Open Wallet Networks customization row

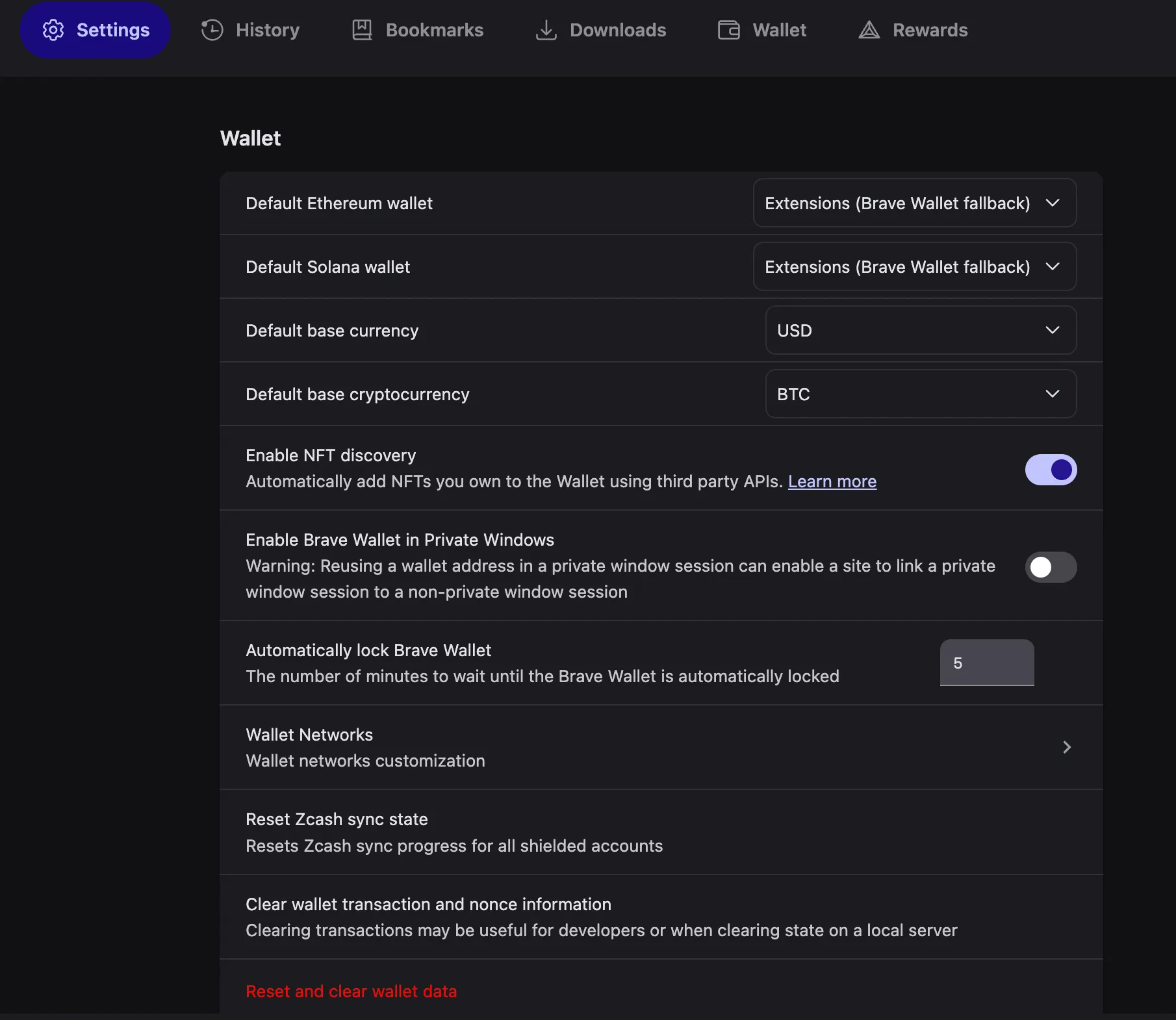(661, 747)
